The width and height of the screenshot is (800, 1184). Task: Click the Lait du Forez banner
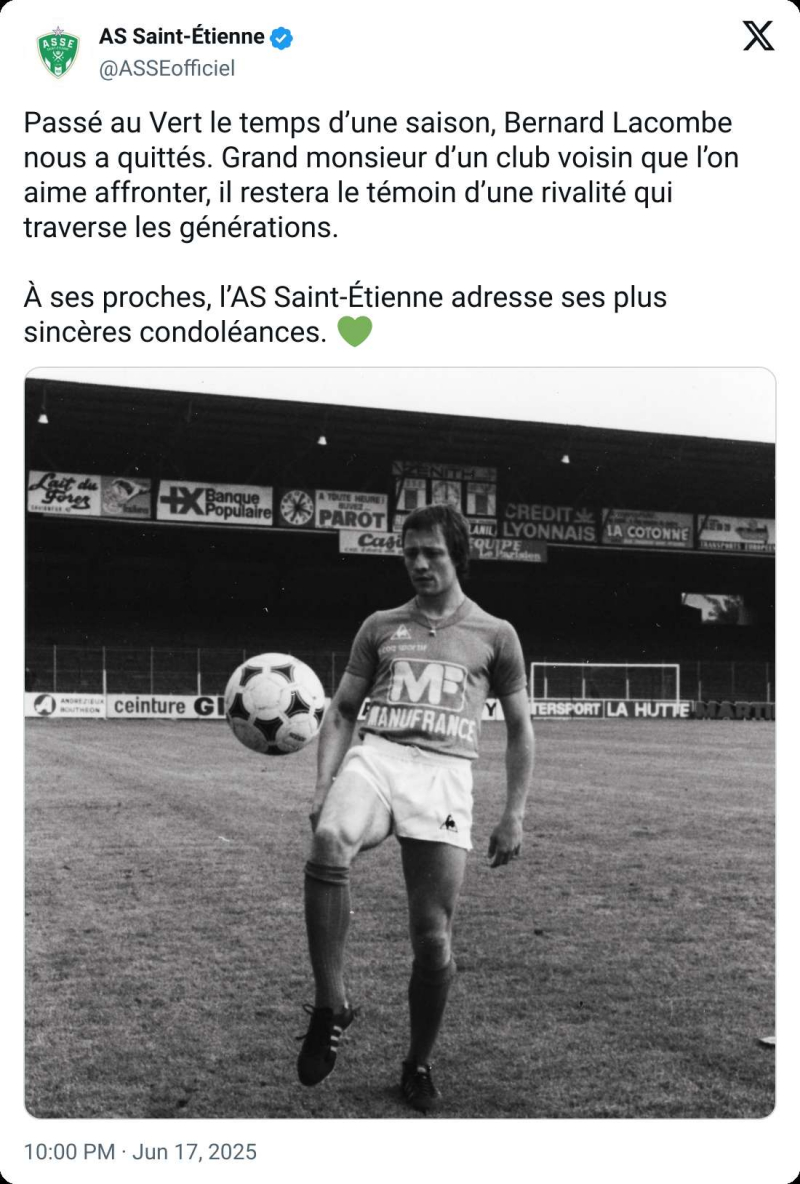pyautogui.click(x=65, y=491)
